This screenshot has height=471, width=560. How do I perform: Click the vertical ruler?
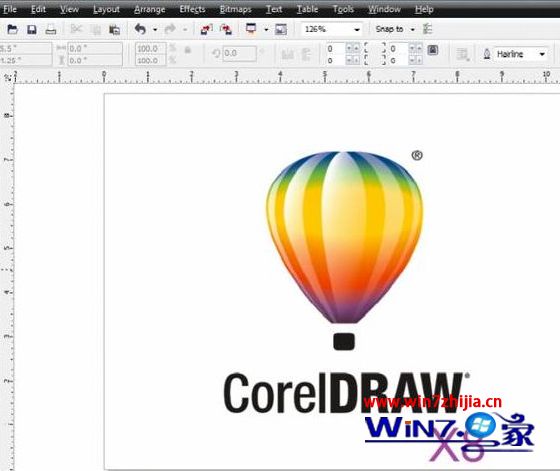7,277
